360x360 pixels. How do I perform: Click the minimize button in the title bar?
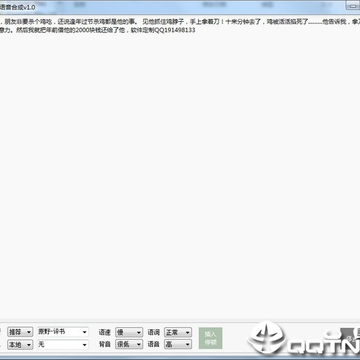(x=353, y=5)
